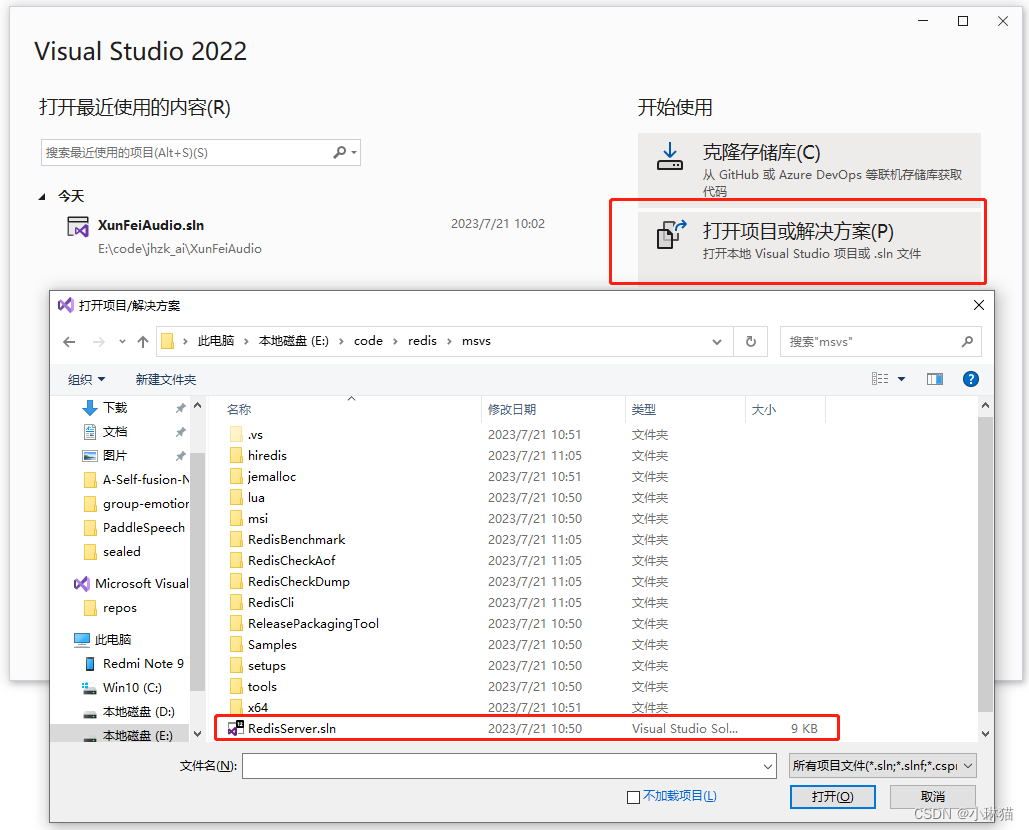Click the Cancel (取消) button
1029x830 pixels.
click(933, 797)
